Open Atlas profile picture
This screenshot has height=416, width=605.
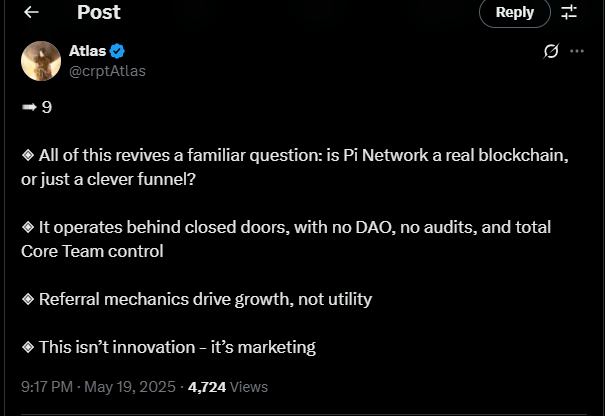tap(41, 61)
